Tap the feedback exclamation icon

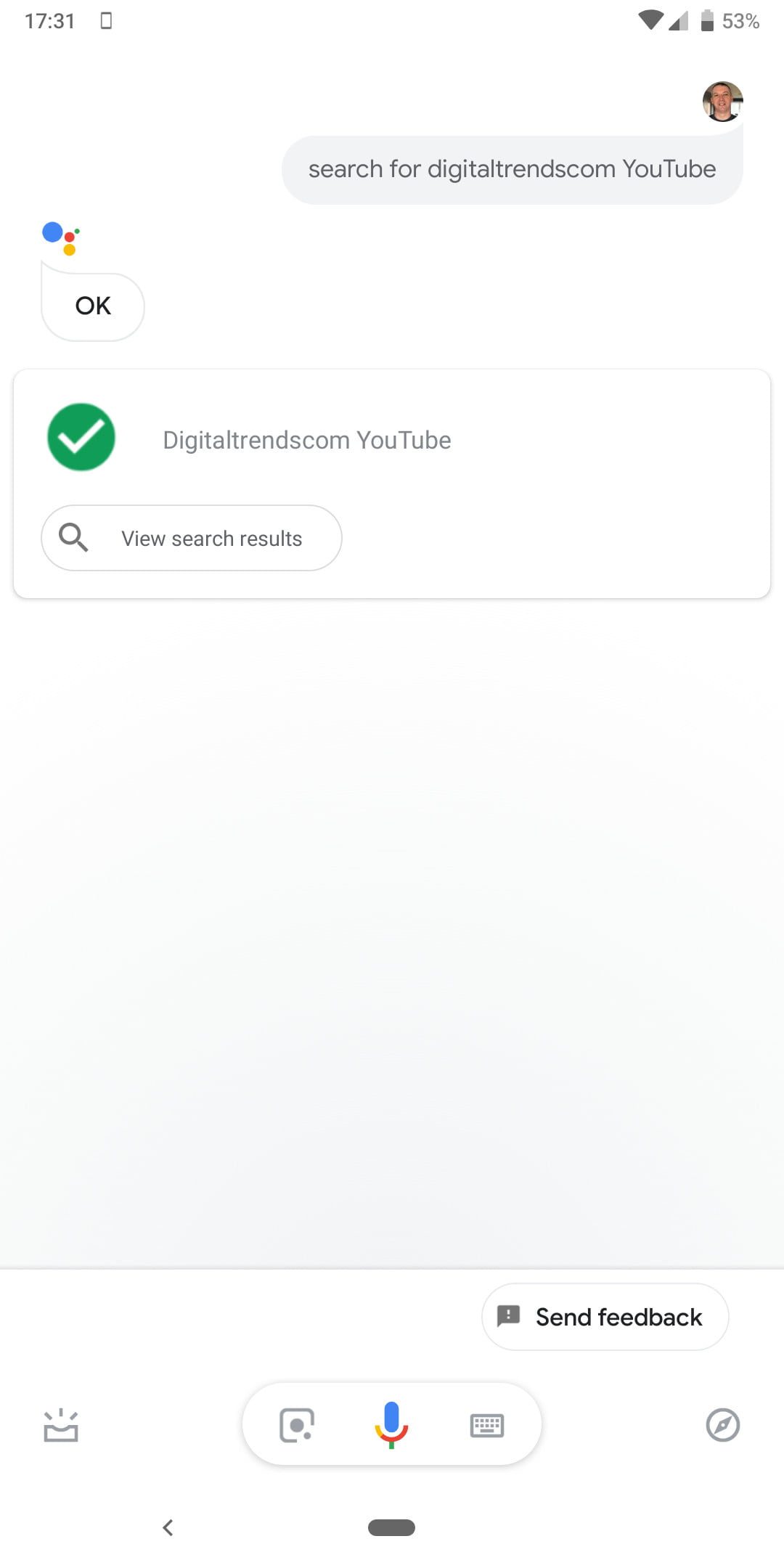tap(508, 1316)
